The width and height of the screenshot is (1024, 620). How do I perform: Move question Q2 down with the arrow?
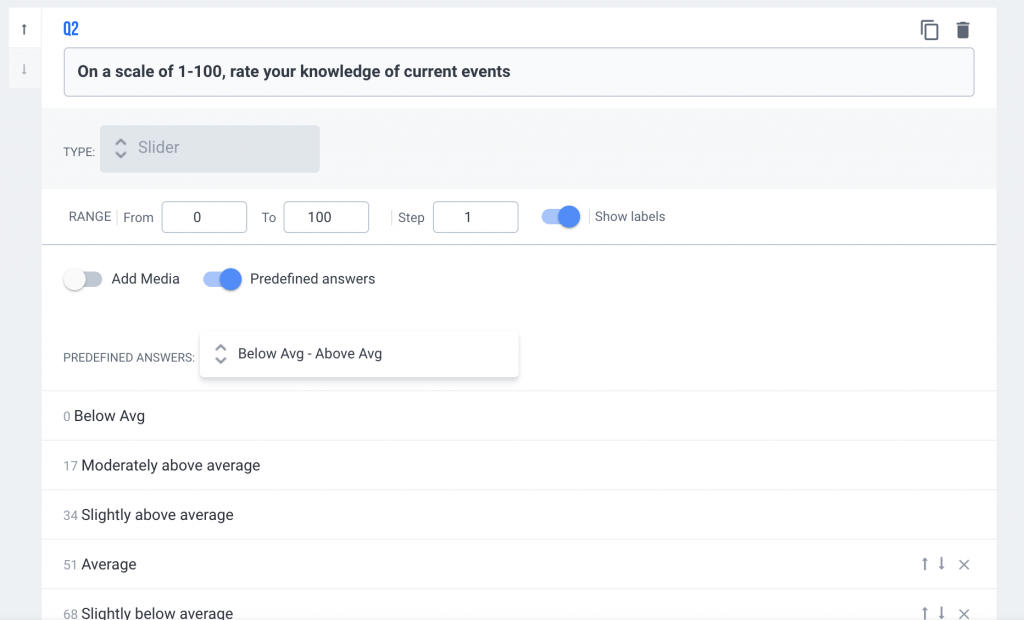click(24, 69)
